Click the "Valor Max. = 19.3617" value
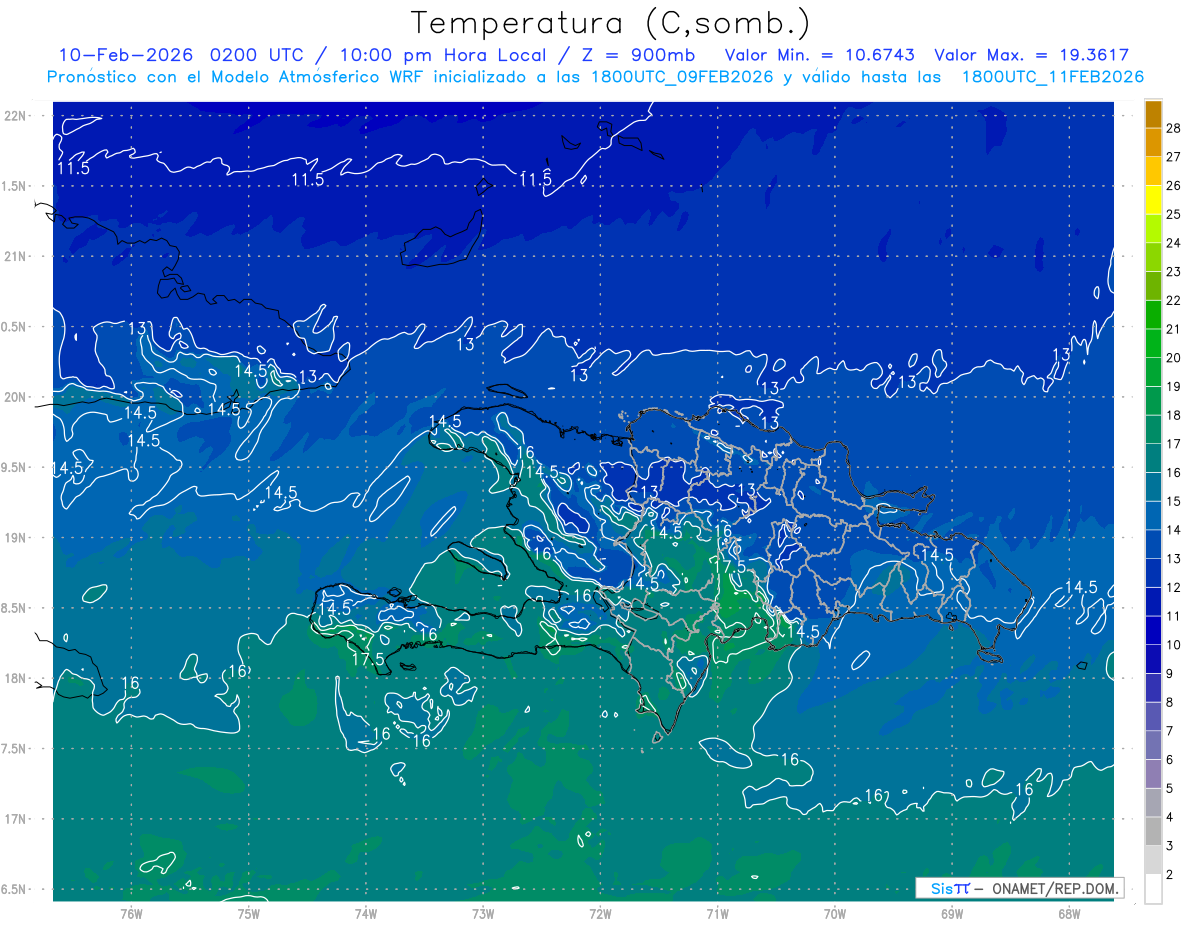The image size is (1200, 927). (x=1032, y=55)
